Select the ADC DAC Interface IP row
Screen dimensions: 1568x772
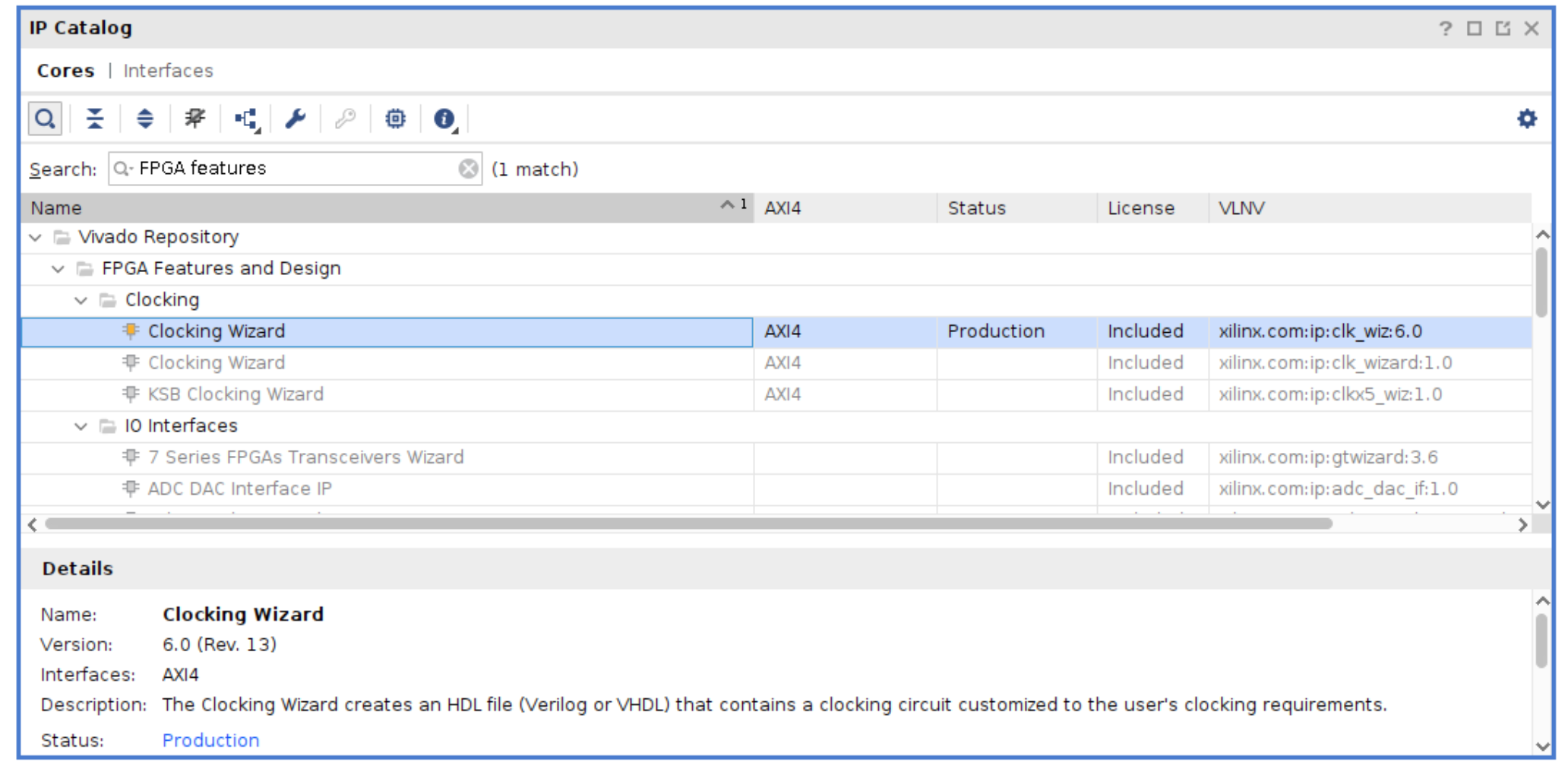[x=239, y=489]
